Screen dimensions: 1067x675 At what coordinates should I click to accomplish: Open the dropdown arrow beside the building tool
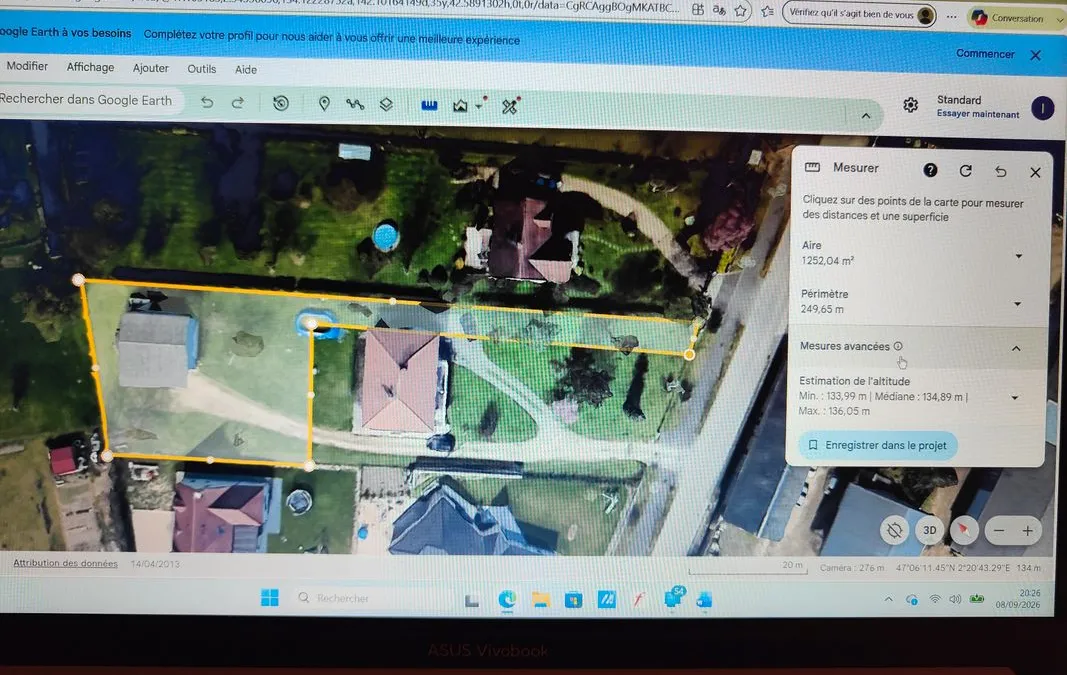479,107
